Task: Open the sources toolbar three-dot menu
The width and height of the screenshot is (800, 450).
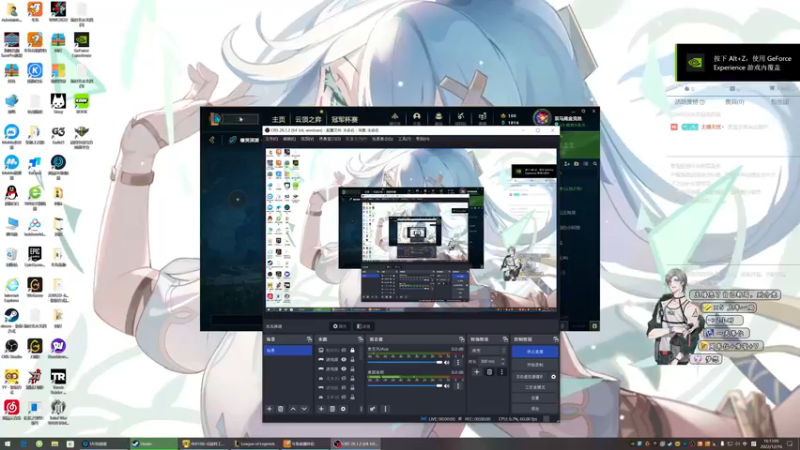Action: click(361, 409)
